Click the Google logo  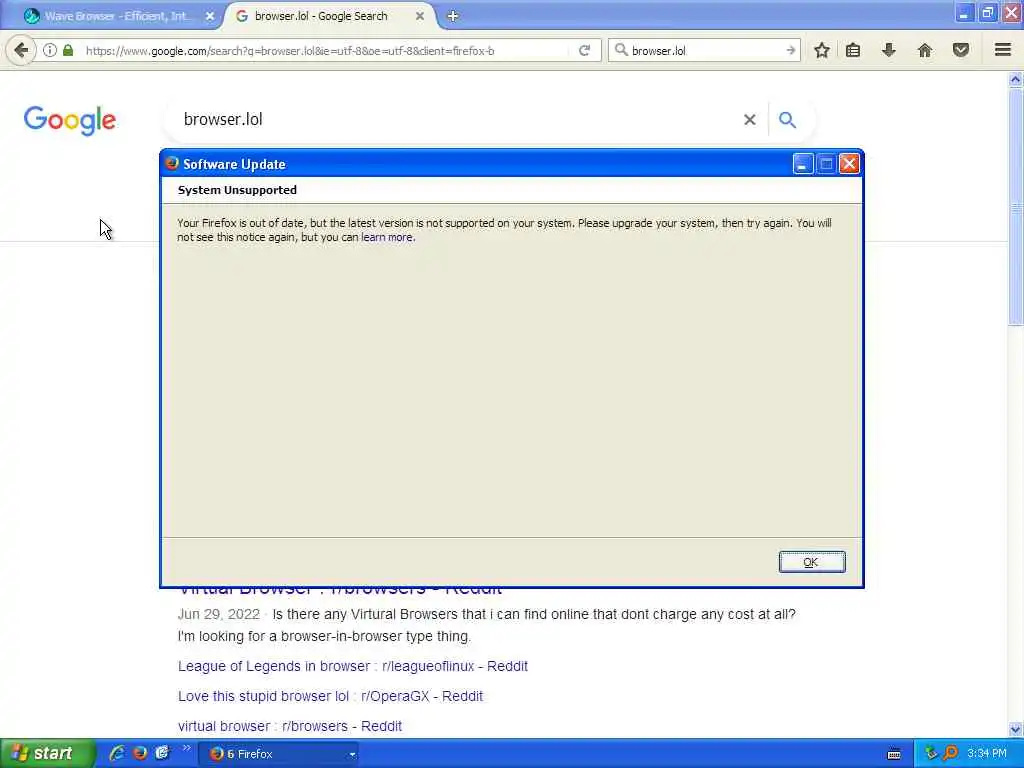[70, 121]
